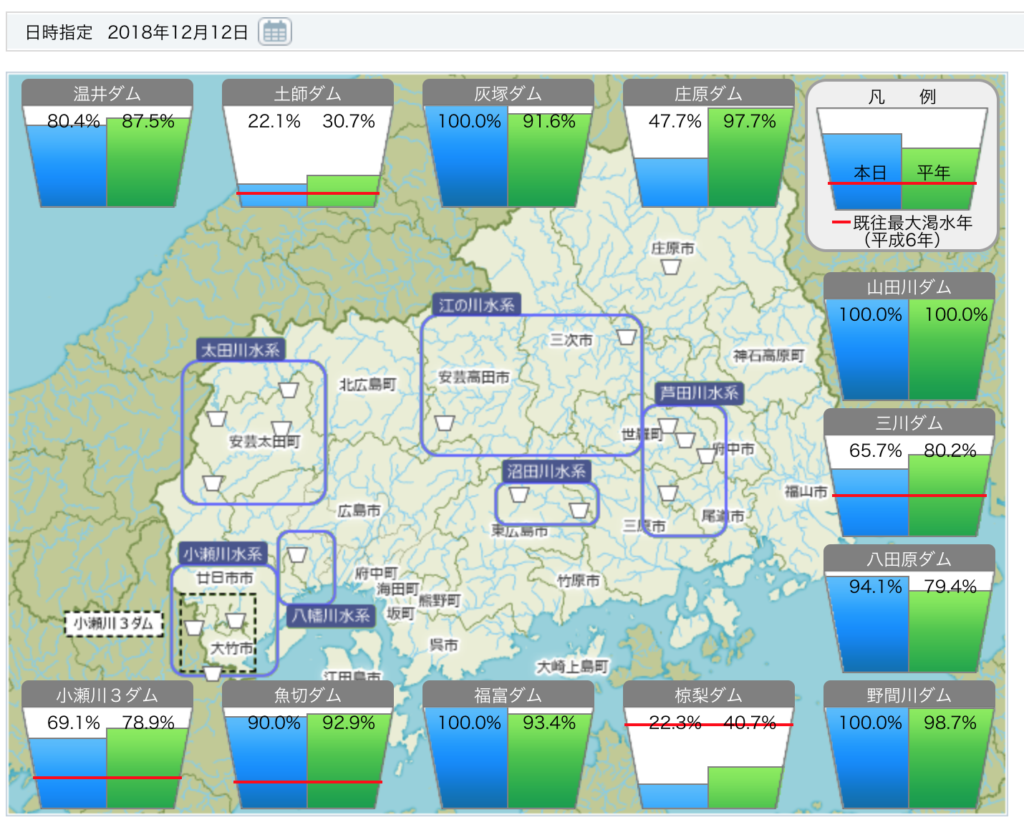Click left dam marker in 沼田川水系
The height and width of the screenshot is (825, 1024).
[x=519, y=493]
